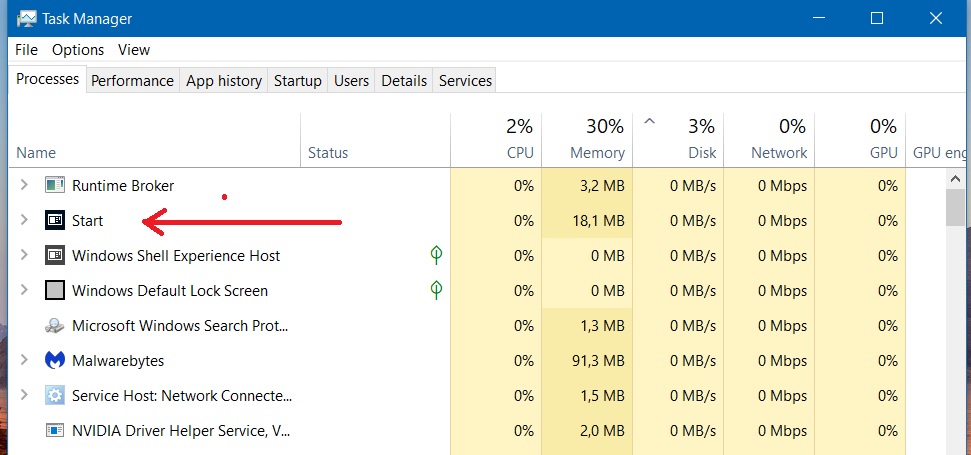Sort processes by Memory column header
This screenshot has width=971, height=455.
[587, 140]
